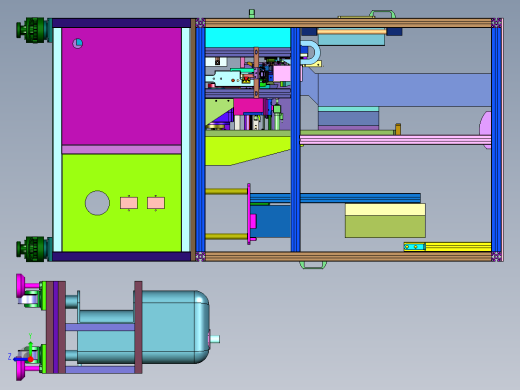Select the right maroon plate on the motor assembly
The image size is (520, 390).
click(138, 327)
